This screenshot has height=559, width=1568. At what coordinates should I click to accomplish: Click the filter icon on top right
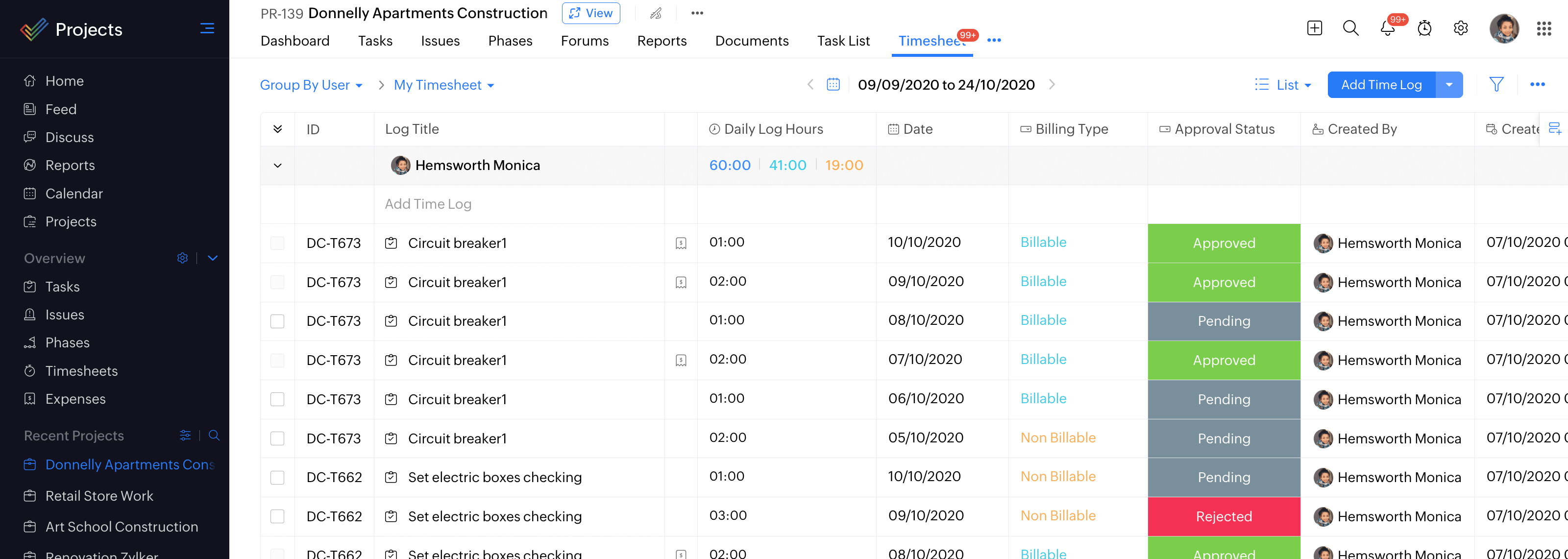(x=1497, y=84)
